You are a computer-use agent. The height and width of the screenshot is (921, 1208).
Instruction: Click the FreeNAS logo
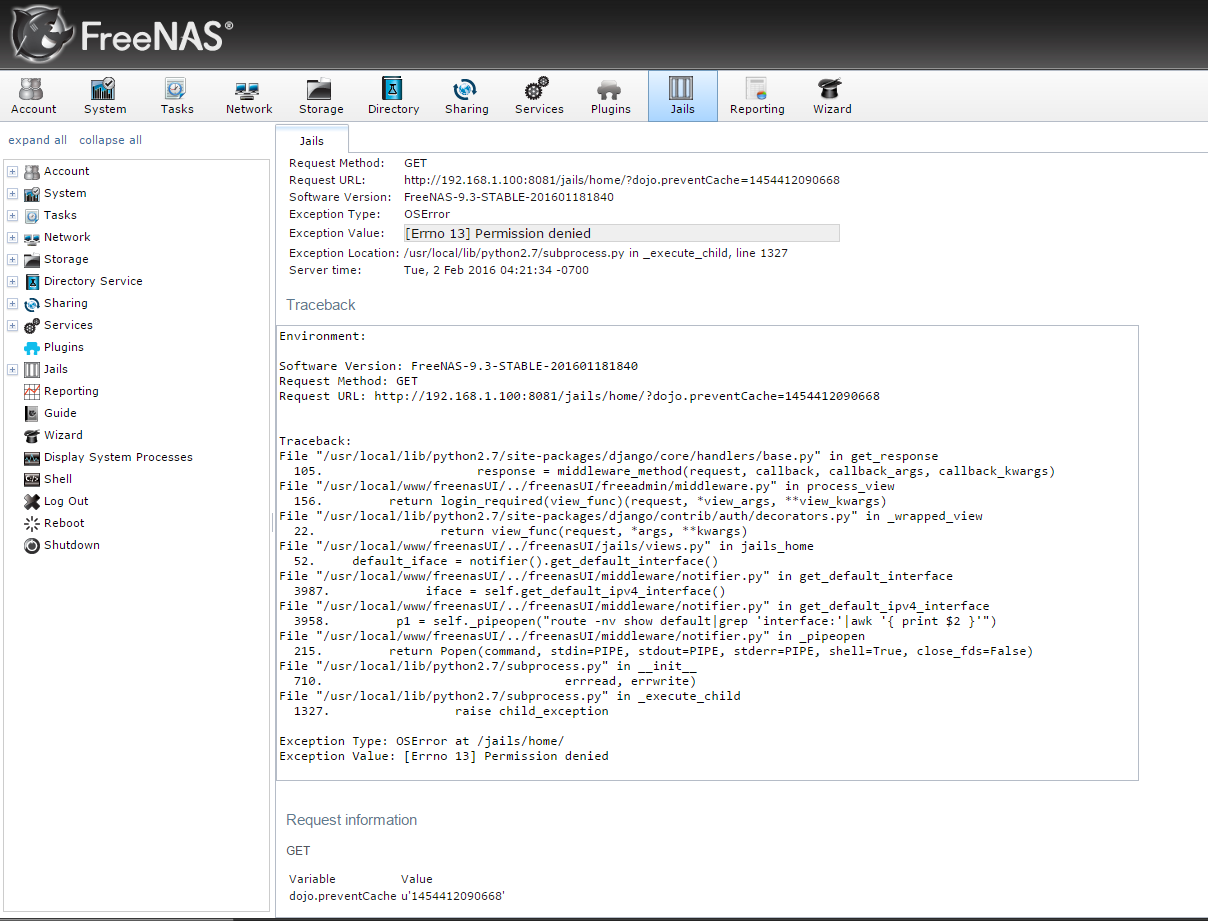[x=120, y=34]
